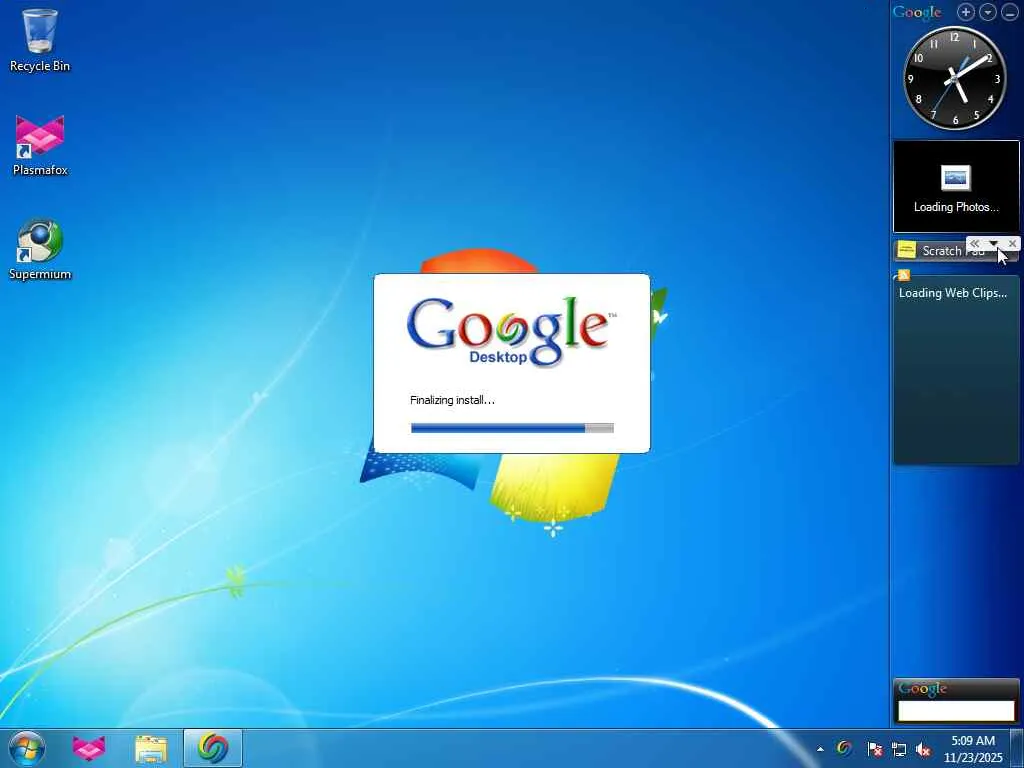Select the Supermium desktop shortcut
1024x768 pixels.
pos(40,249)
